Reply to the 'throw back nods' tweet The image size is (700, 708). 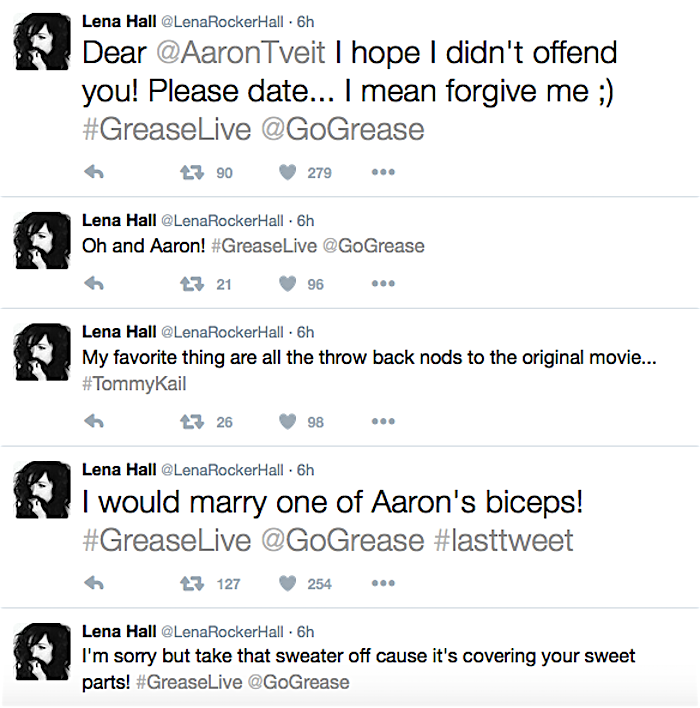[x=95, y=422]
